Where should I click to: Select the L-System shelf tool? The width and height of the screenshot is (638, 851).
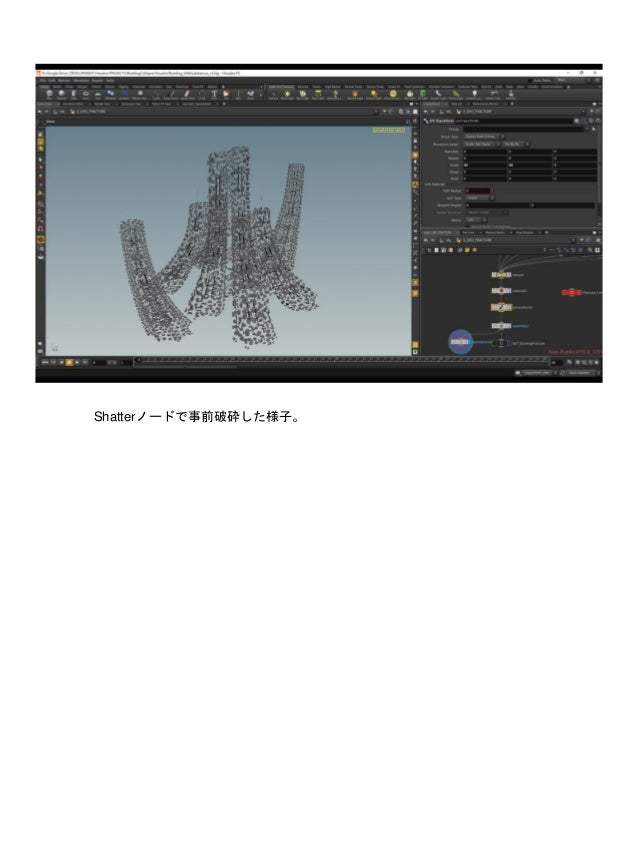click(124, 94)
